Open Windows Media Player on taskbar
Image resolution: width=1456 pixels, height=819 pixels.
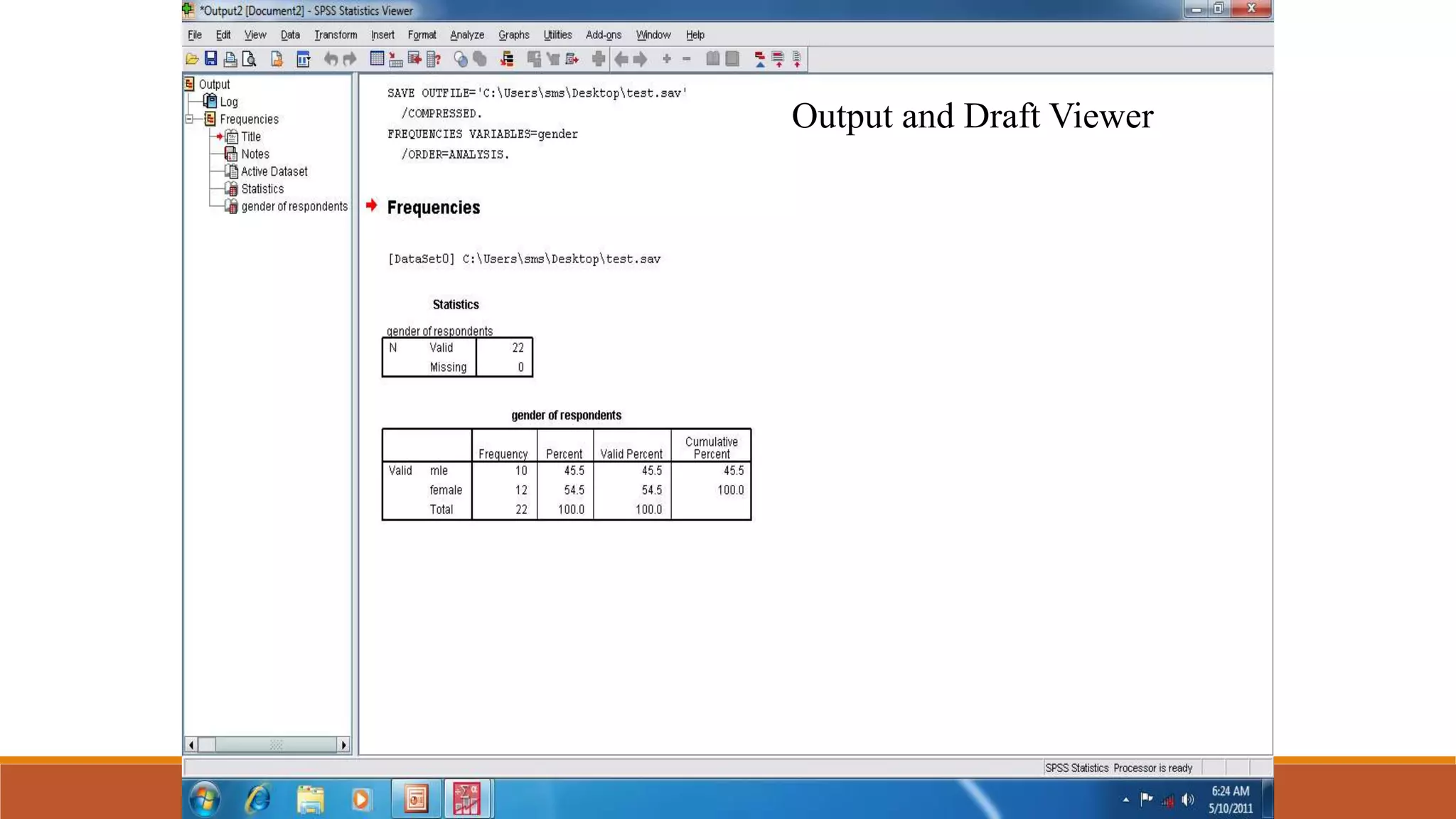tap(361, 799)
